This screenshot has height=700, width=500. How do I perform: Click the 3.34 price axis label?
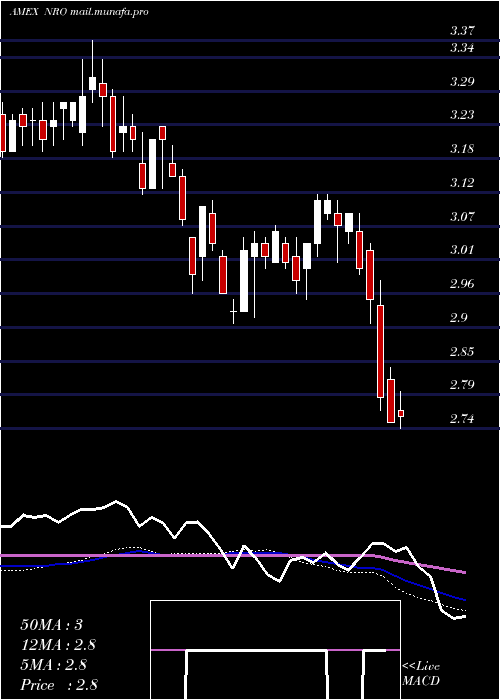point(462,47)
